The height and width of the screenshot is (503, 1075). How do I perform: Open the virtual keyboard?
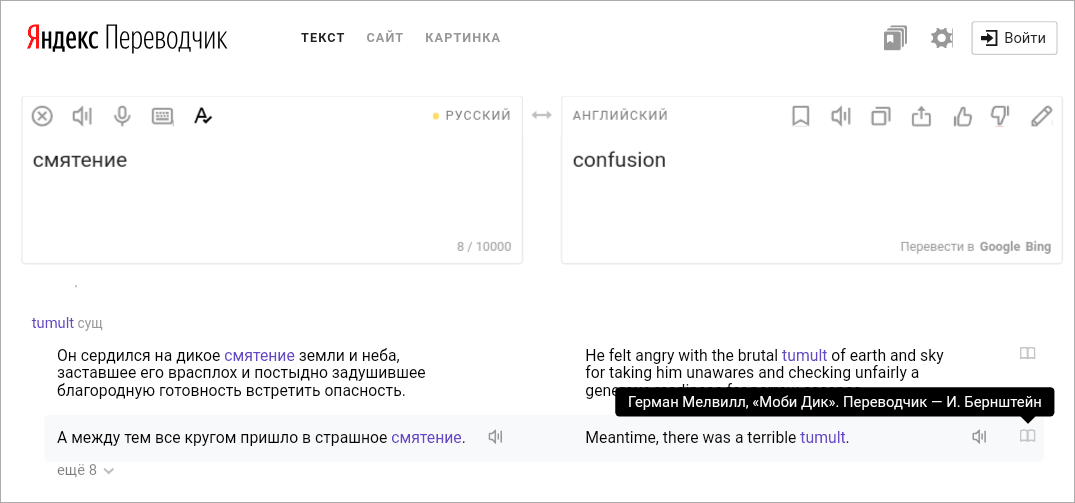click(163, 116)
